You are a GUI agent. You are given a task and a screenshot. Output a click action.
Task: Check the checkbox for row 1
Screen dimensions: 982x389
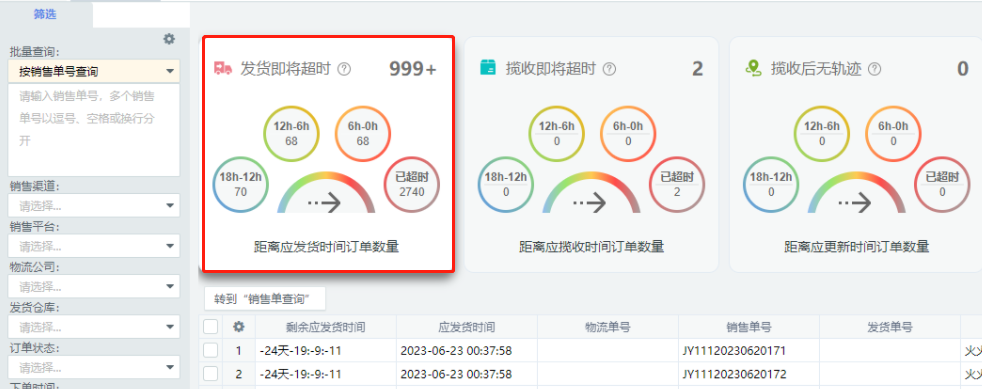211,350
